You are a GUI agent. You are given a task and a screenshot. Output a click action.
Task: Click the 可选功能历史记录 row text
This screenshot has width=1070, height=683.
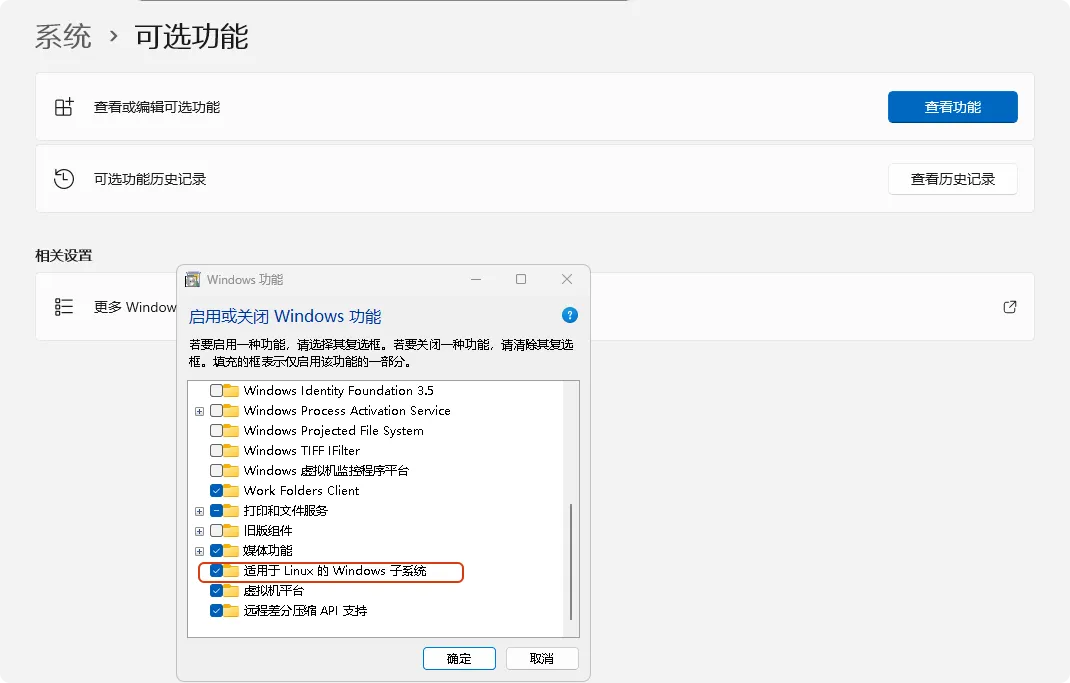(x=150, y=179)
